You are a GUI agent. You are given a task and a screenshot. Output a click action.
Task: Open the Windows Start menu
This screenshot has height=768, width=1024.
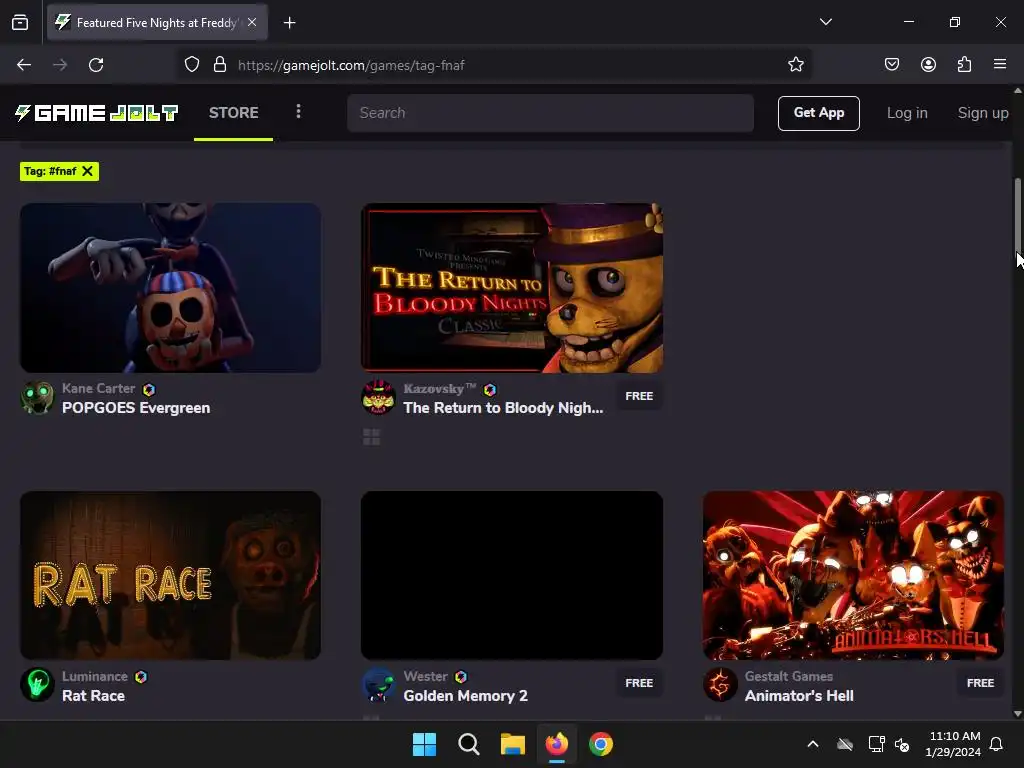coord(424,744)
